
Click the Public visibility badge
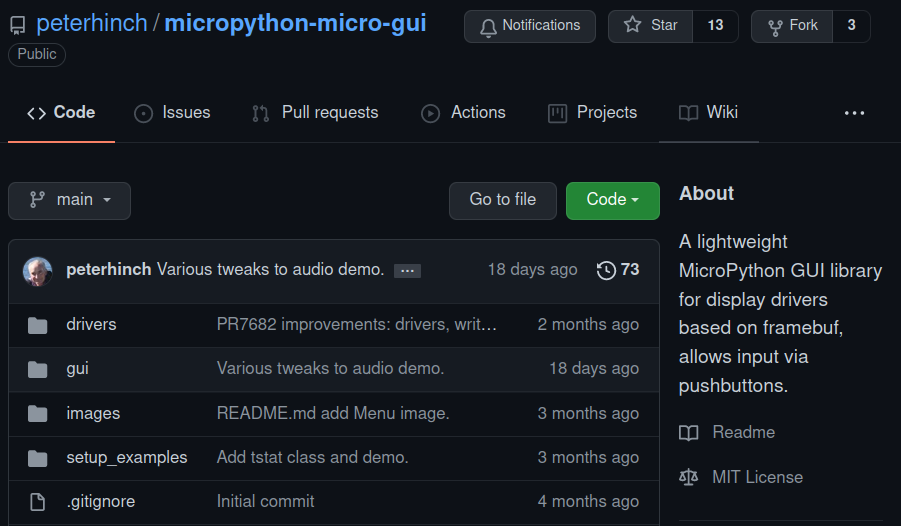point(37,55)
